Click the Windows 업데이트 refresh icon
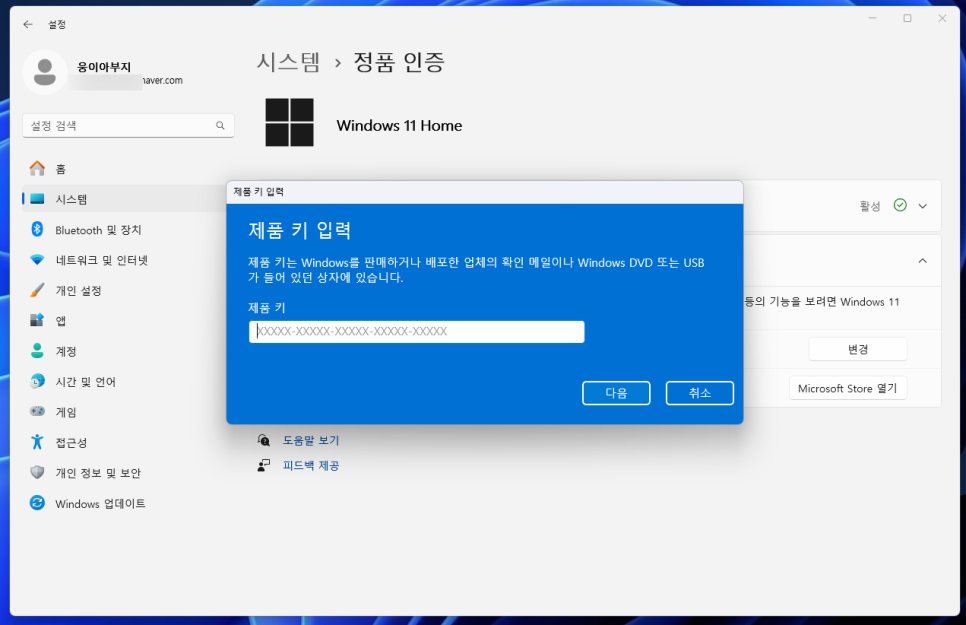 coord(38,503)
